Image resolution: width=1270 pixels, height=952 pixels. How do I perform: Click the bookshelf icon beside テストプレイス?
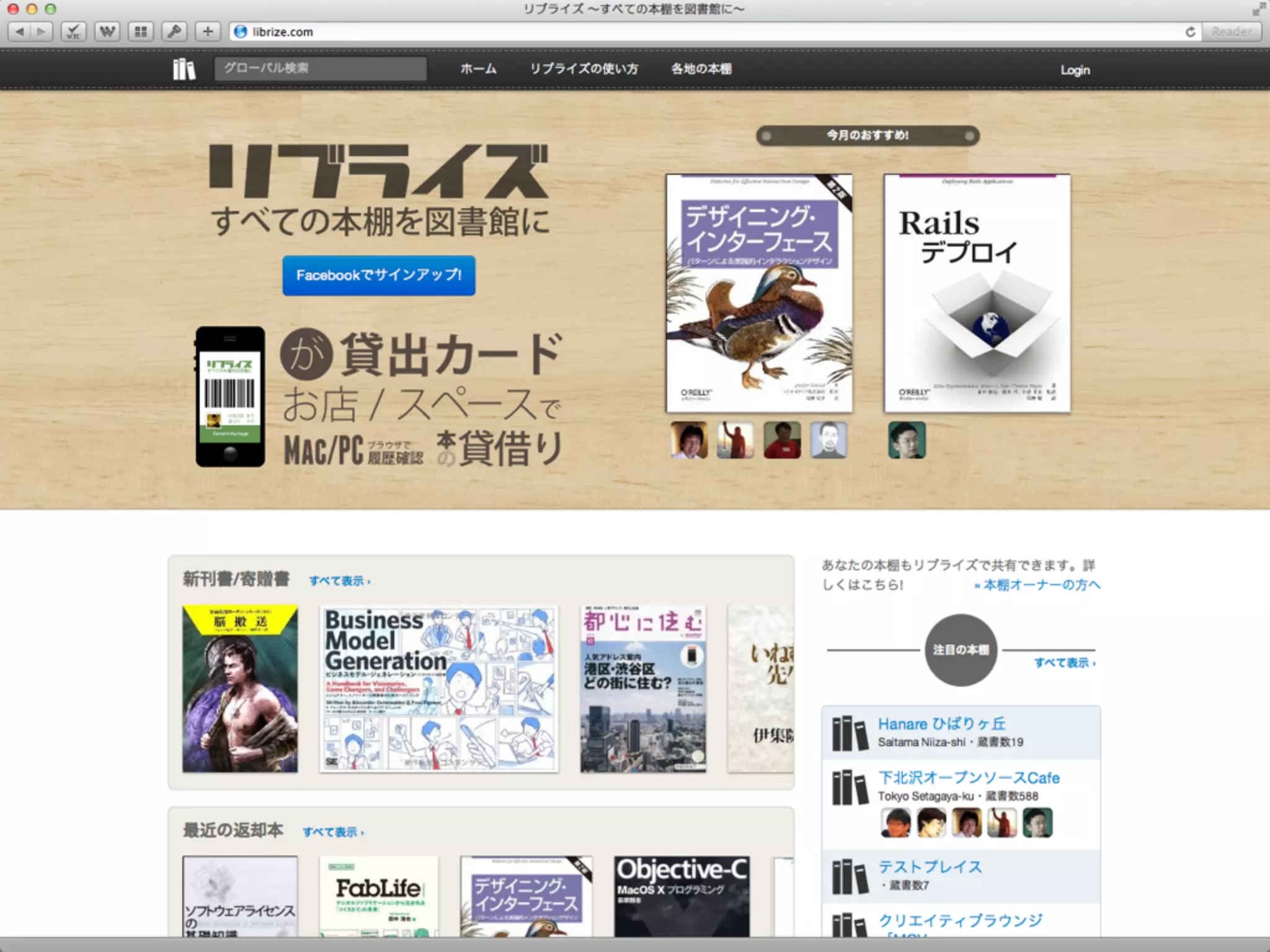point(850,876)
